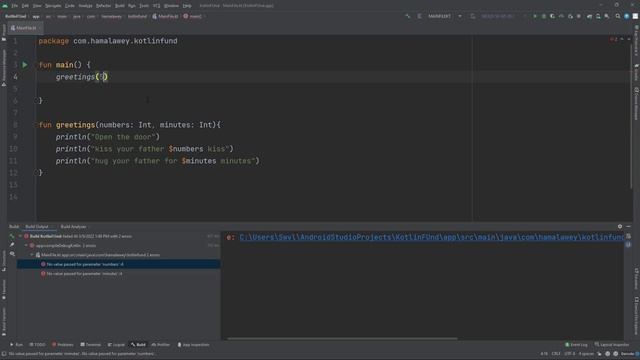Viewport: 640px width, 360px height.
Task: Click fold arrow on greetings function line
Action: 36,125
